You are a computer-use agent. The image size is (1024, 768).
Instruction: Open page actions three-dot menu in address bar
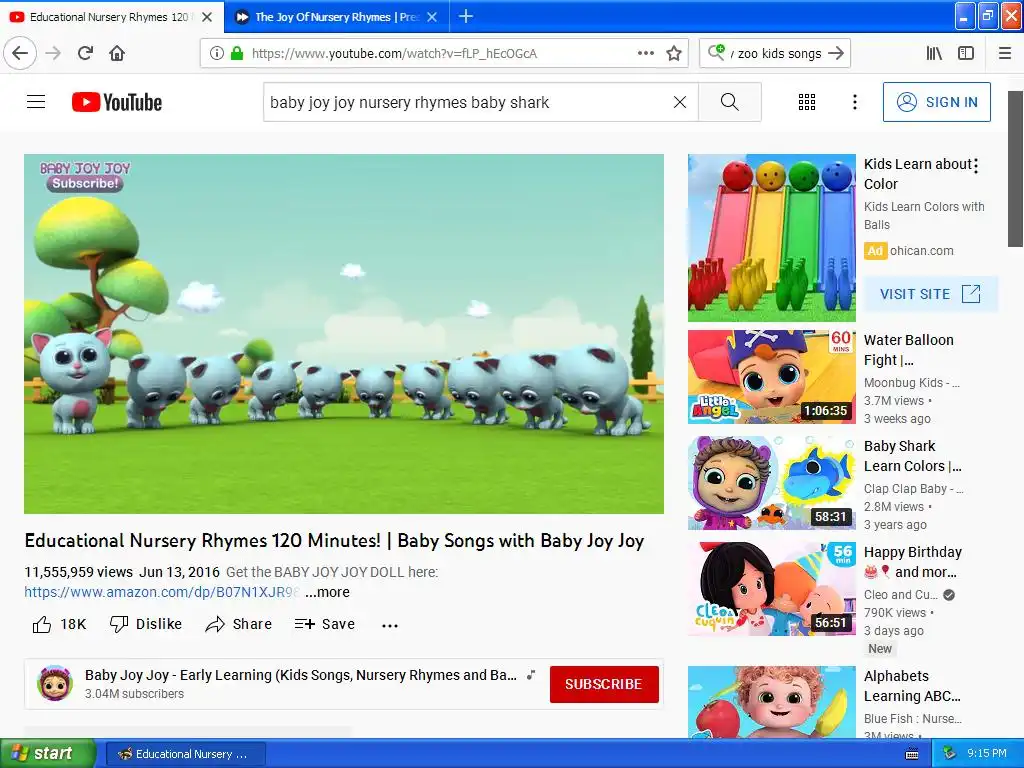click(645, 53)
